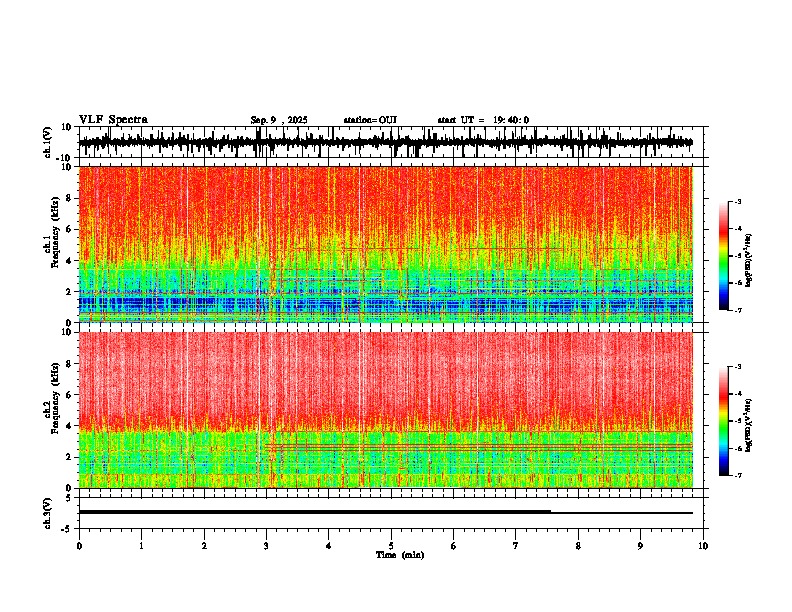Click the ch.1 voltage waveform trace
792x612 pixels.
(385, 142)
